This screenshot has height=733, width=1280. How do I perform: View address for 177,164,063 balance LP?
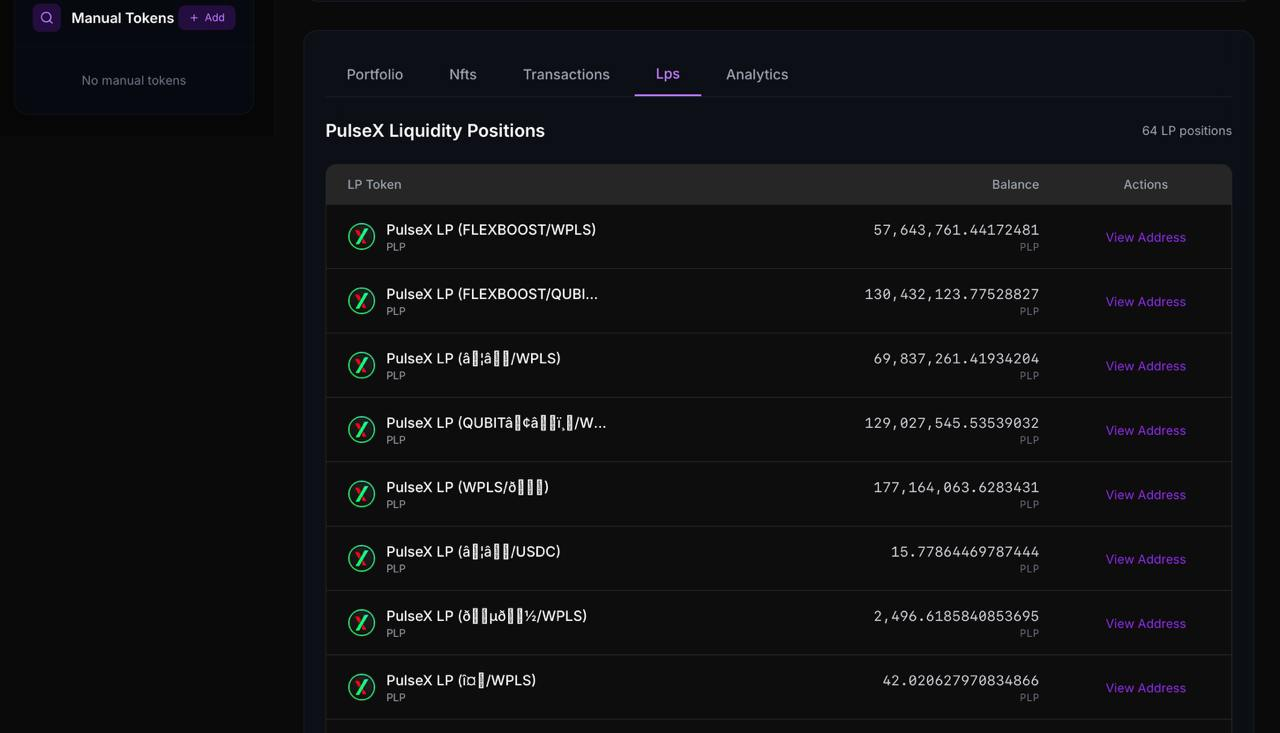click(x=1145, y=494)
